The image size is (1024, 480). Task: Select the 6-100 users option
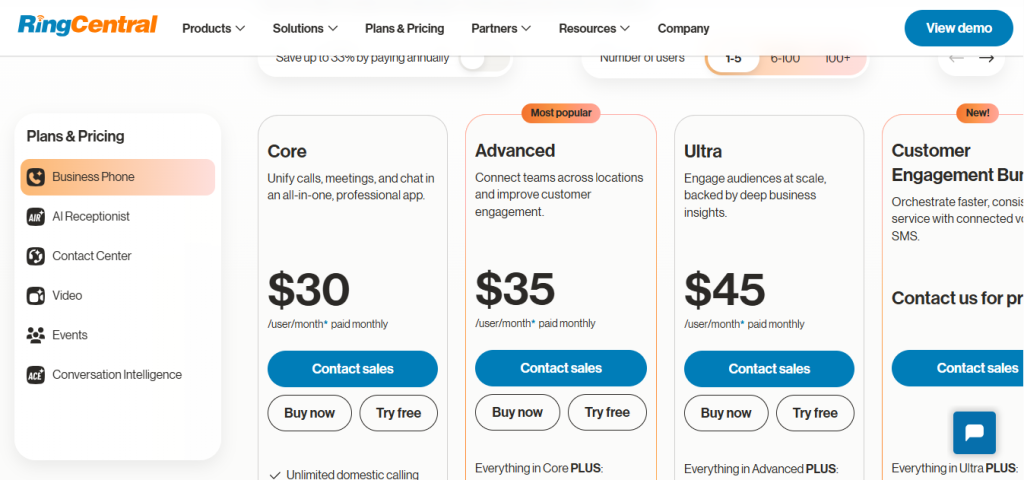785,58
